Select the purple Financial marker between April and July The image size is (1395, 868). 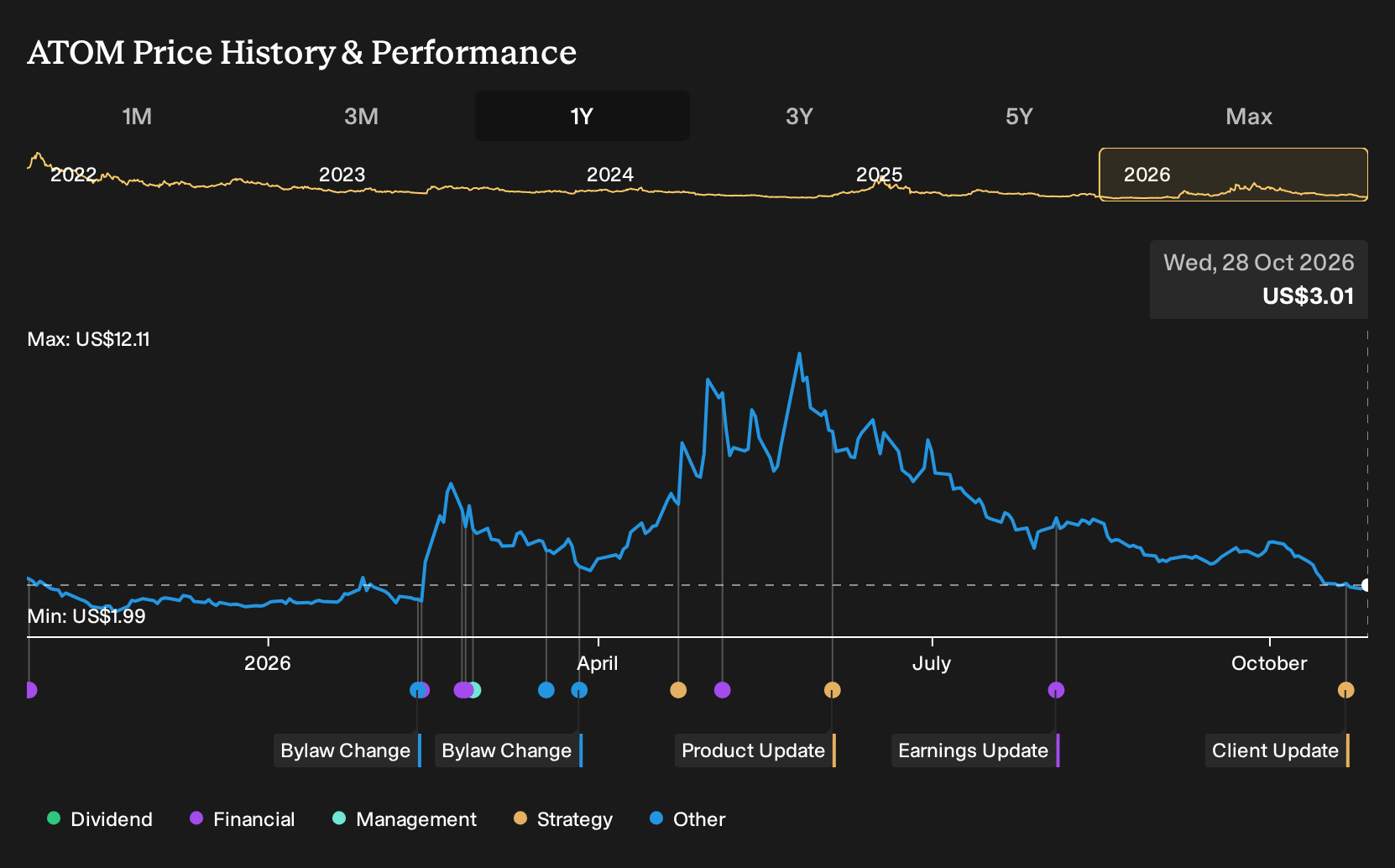(723, 690)
